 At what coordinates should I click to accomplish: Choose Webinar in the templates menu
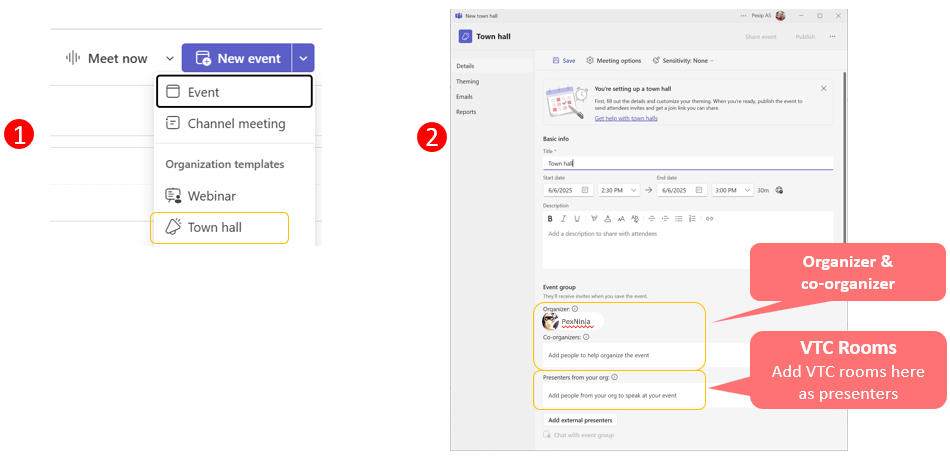point(211,196)
